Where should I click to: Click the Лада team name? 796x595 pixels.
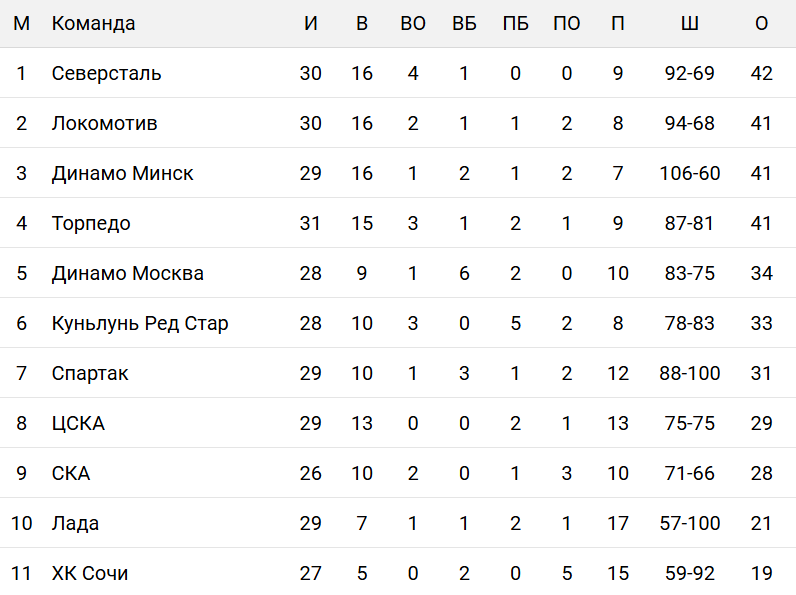click(75, 523)
